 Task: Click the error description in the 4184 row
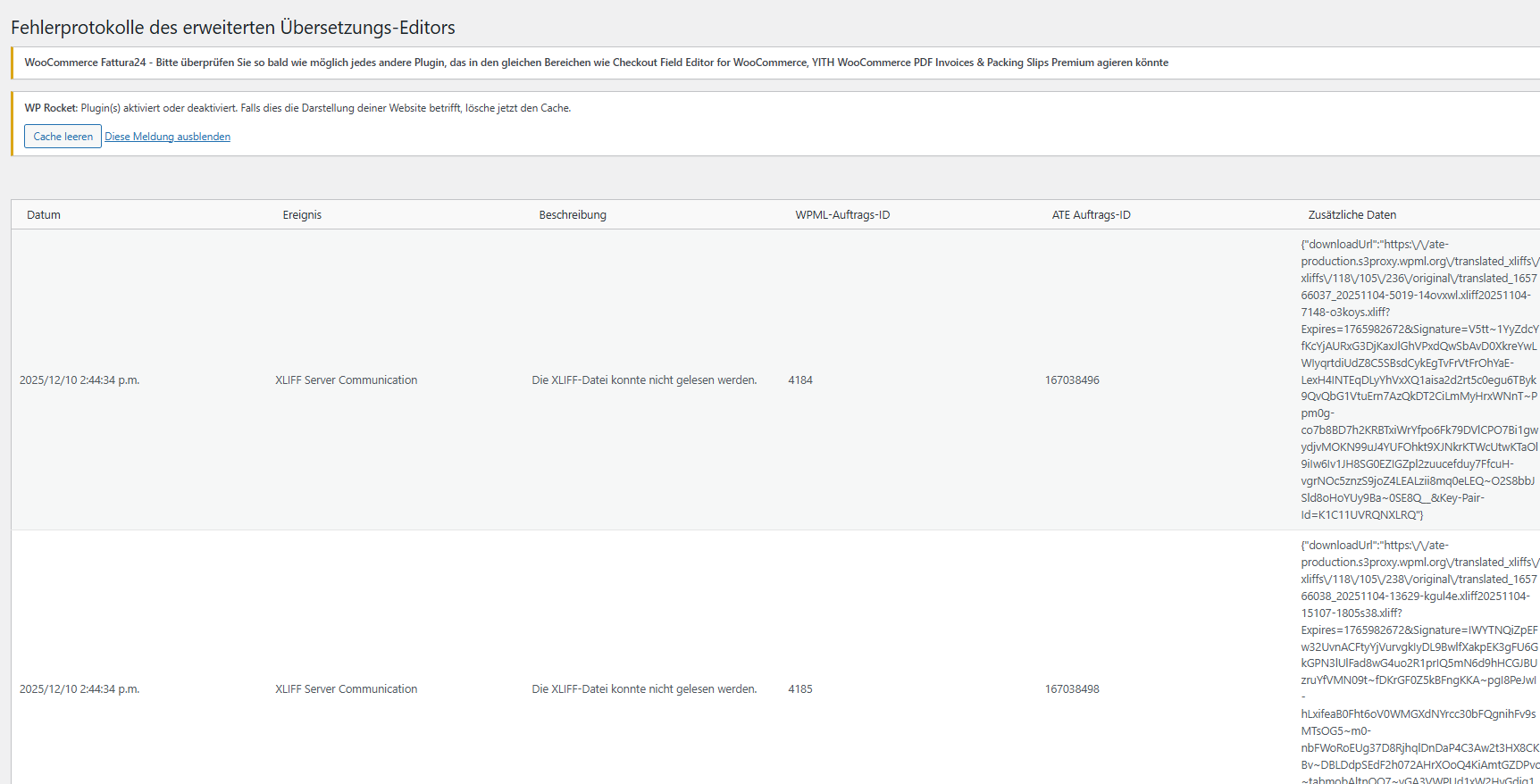pyautogui.click(x=644, y=380)
